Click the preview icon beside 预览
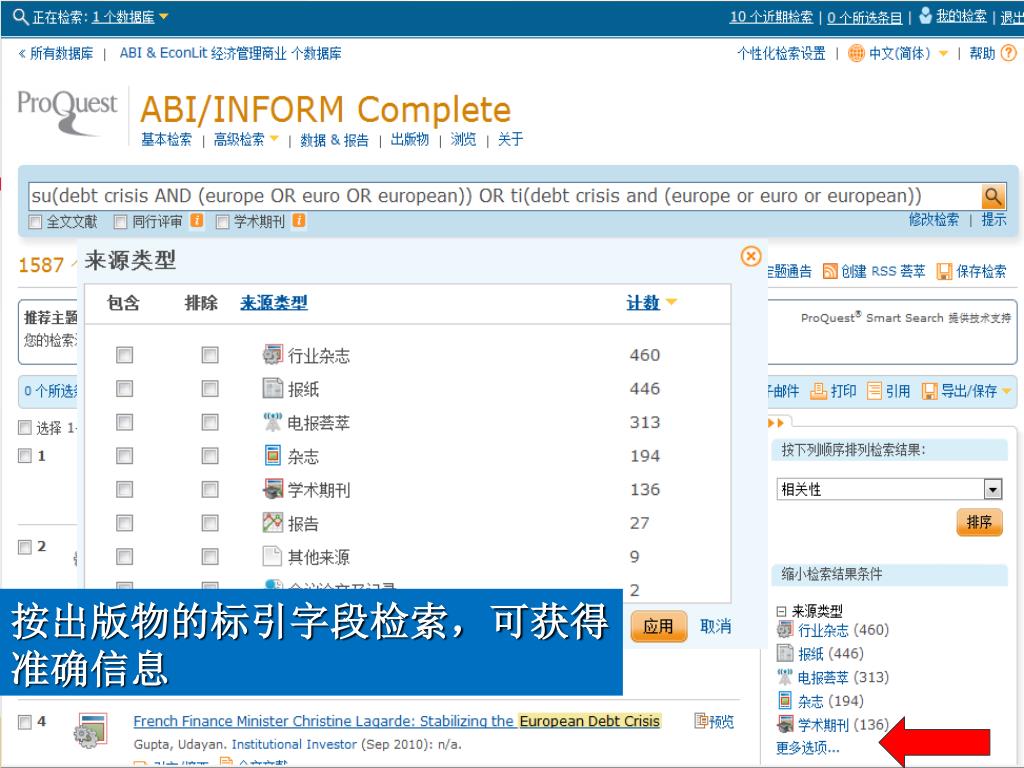 701,721
